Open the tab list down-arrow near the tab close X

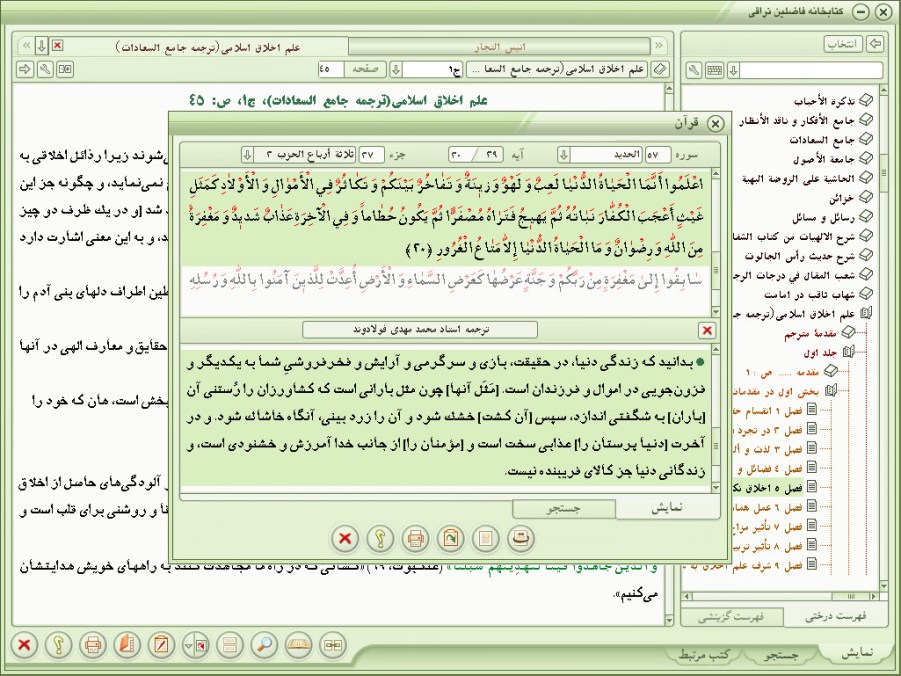[41, 45]
